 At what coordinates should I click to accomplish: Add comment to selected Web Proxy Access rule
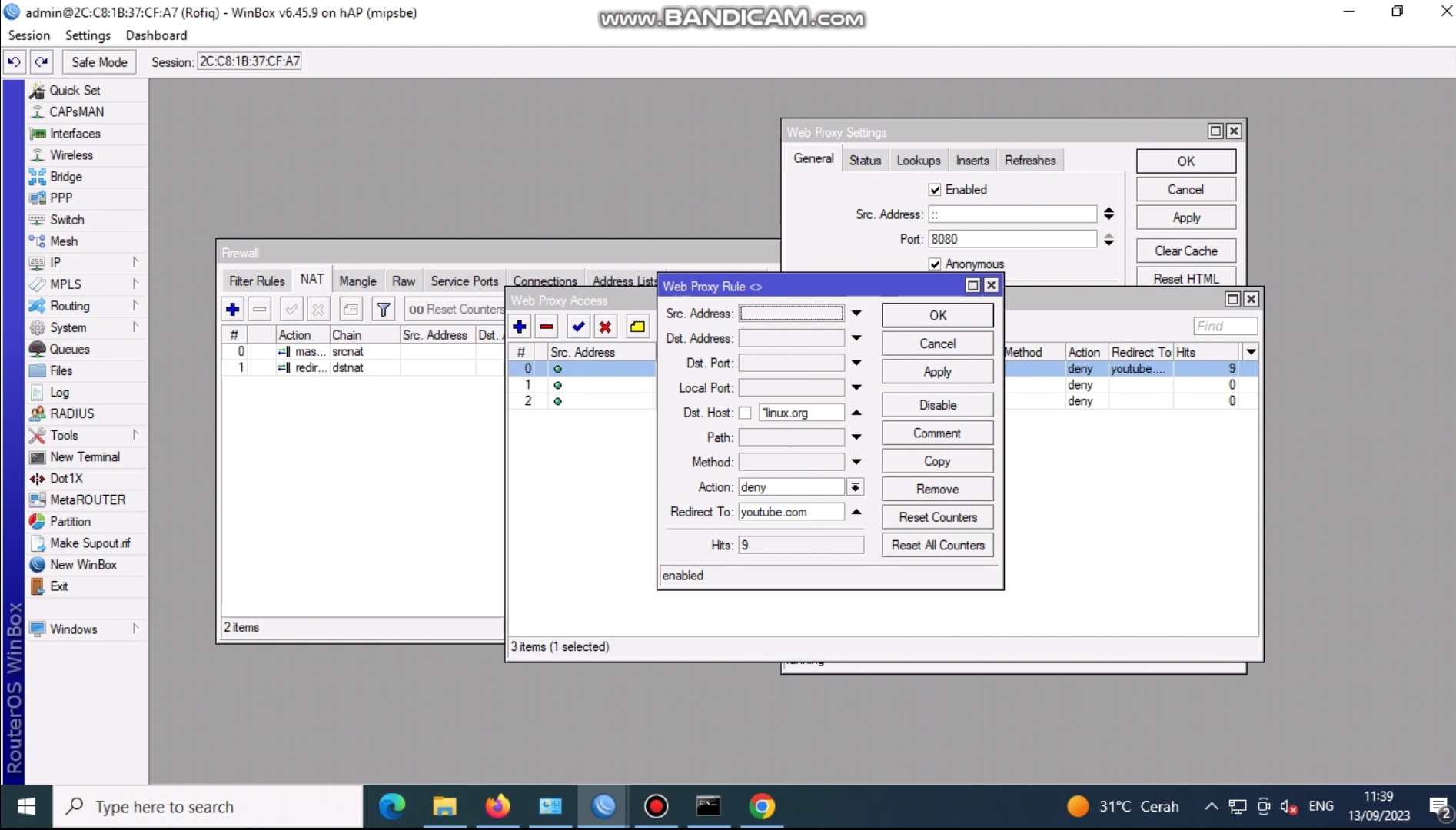[637, 327]
